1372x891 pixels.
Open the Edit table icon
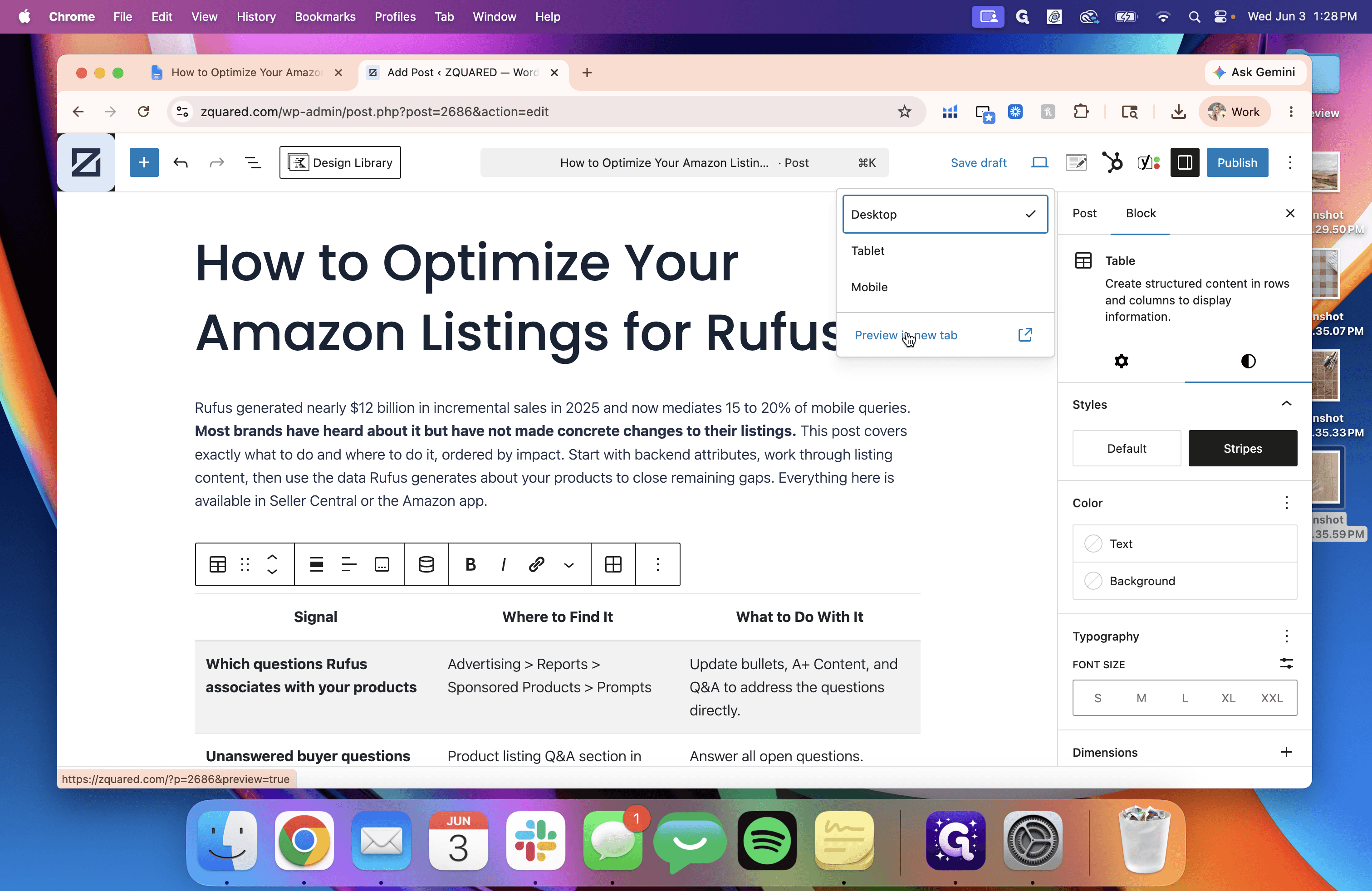point(613,564)
